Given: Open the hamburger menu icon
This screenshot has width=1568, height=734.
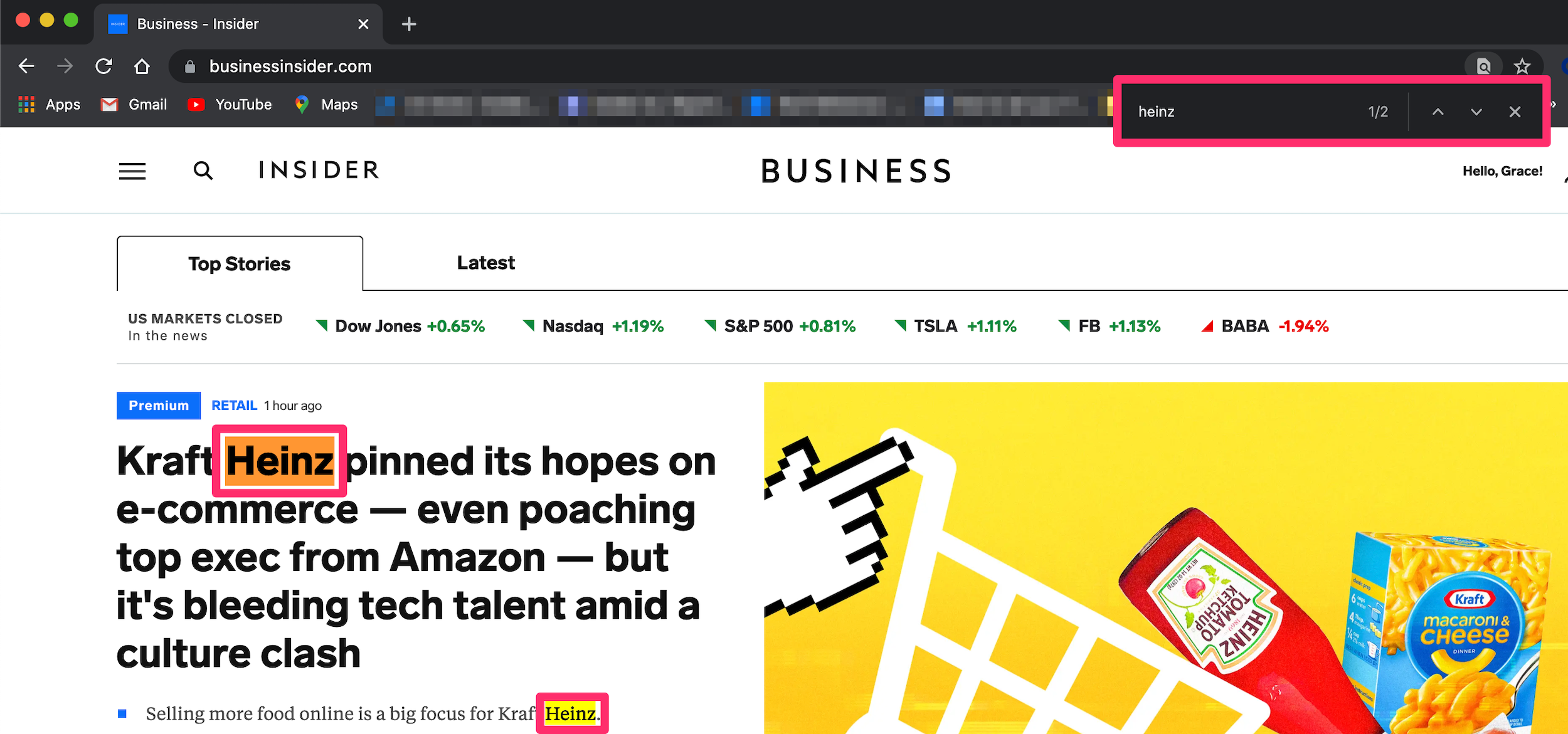Looking at the screenshot, I should click(x=132, y=169).
